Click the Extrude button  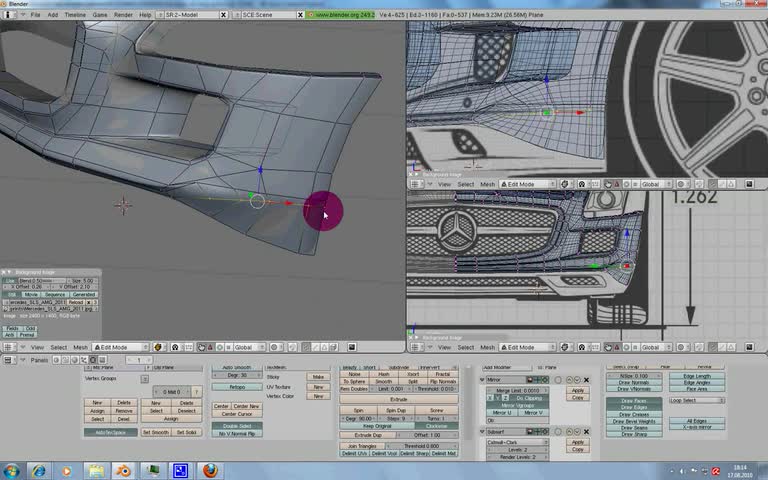click(x=398, y=398)
